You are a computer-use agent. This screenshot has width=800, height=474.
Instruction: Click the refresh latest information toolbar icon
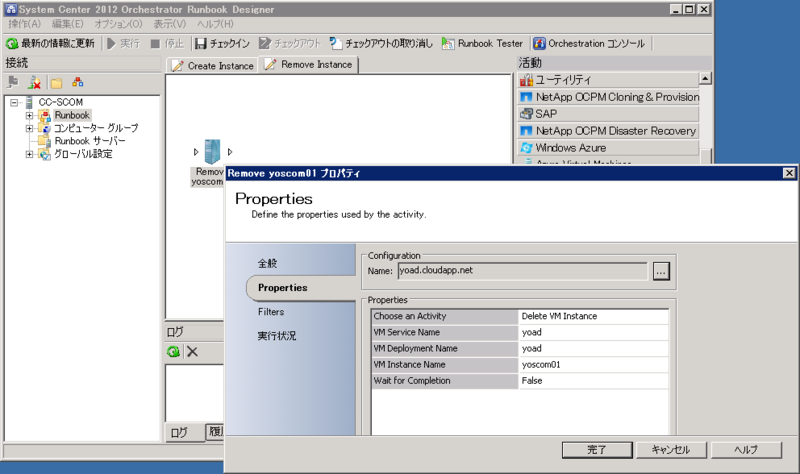(x=12, y=44)
